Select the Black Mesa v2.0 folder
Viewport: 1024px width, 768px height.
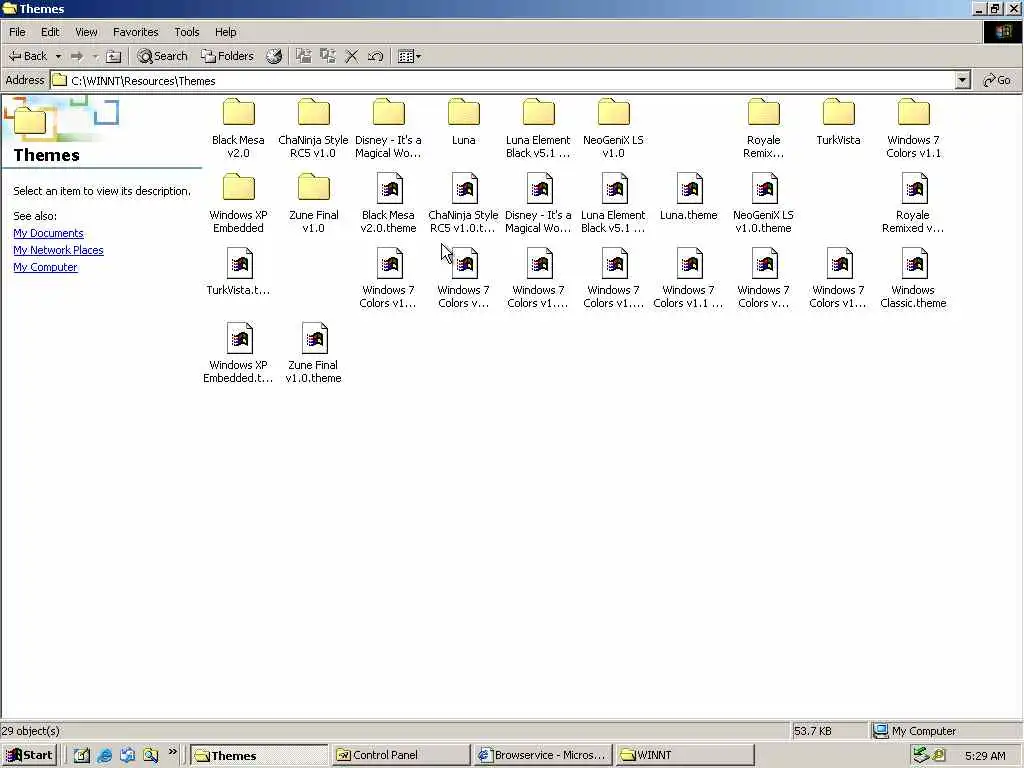(238, 128)
